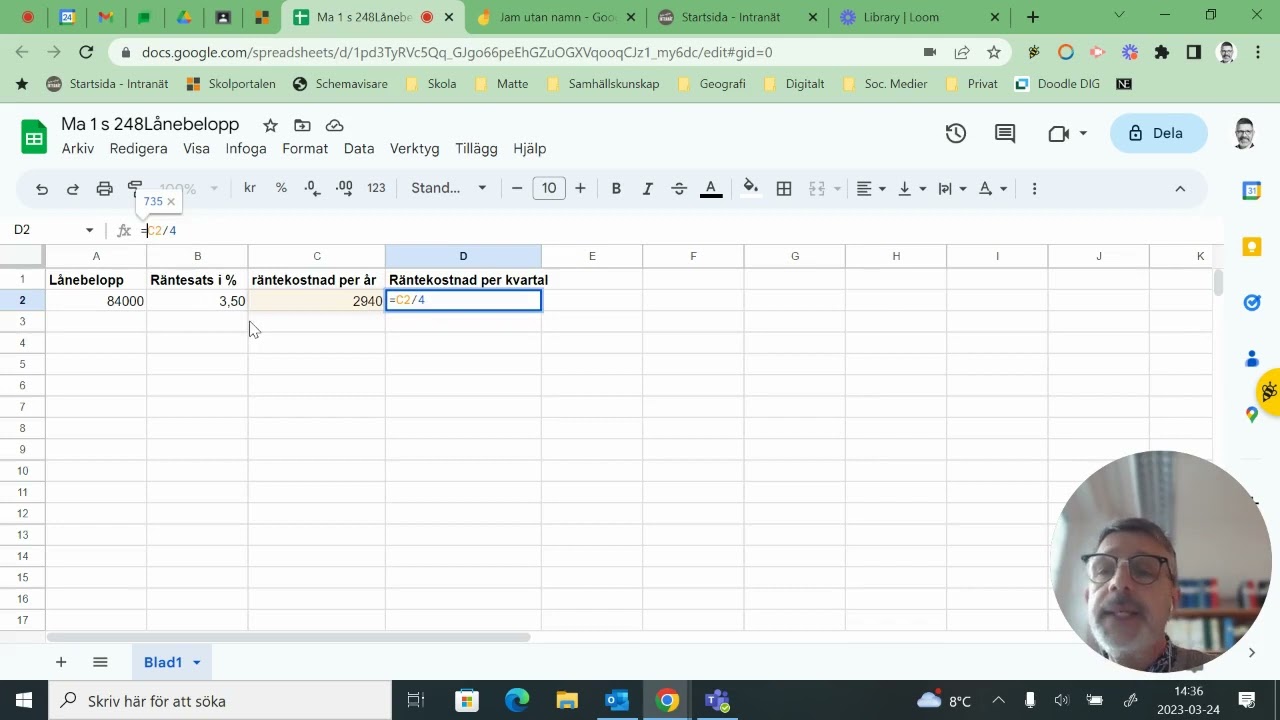Viewport: 1280px width, 720px height.
Task: Check cloud save status icon
Action: point(335,125)
